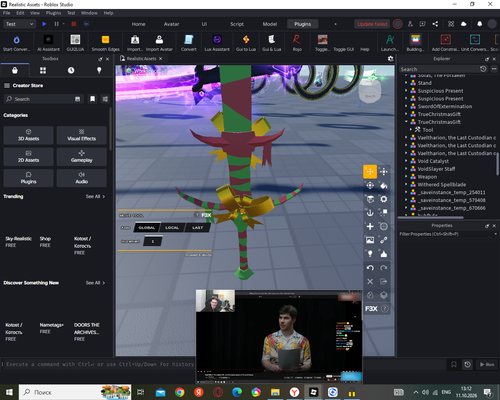Set F3X move axis to Last
This screenshot has width=500, height=400.
(x=198, y=228)
